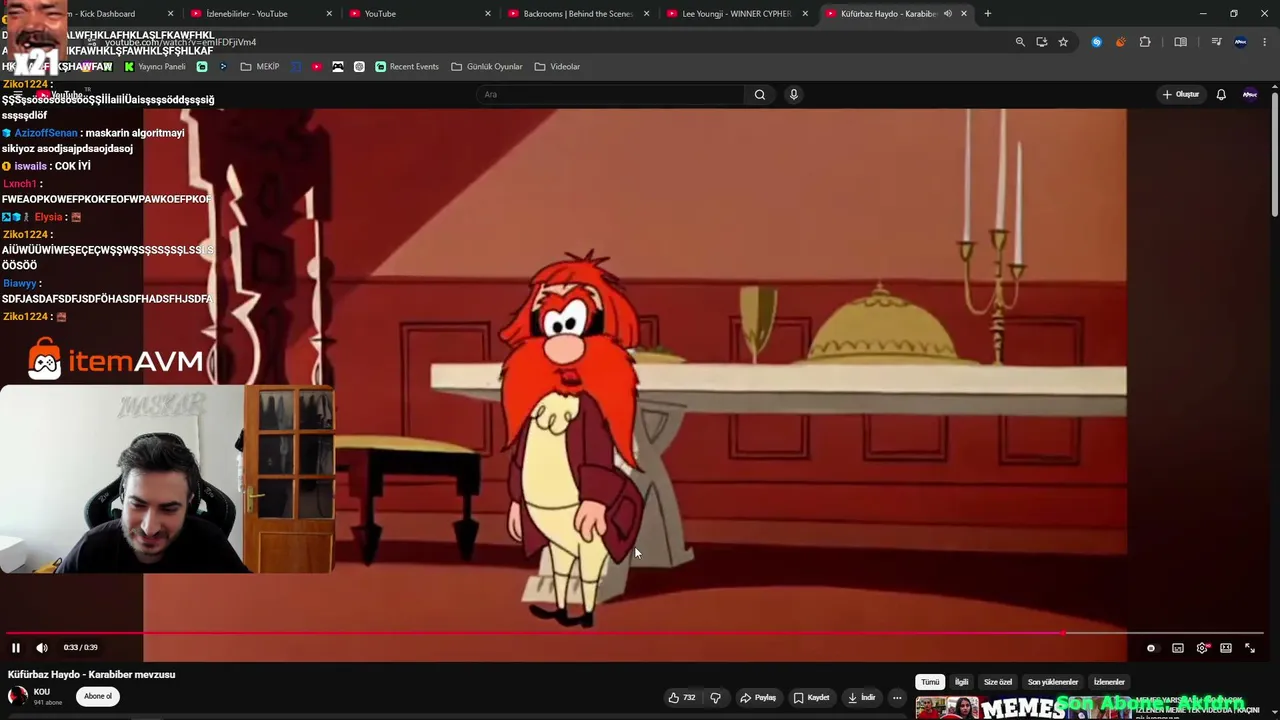The width and height of the screenshot is (1280, 720).
Task: Select the Tümü filter chip
Action: [930, 682]
